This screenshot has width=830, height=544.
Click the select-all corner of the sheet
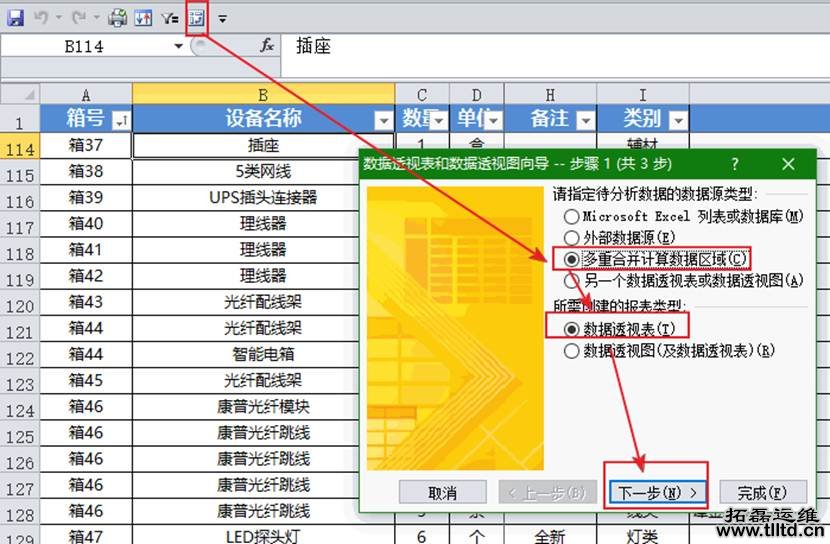[x=20, y=94]
